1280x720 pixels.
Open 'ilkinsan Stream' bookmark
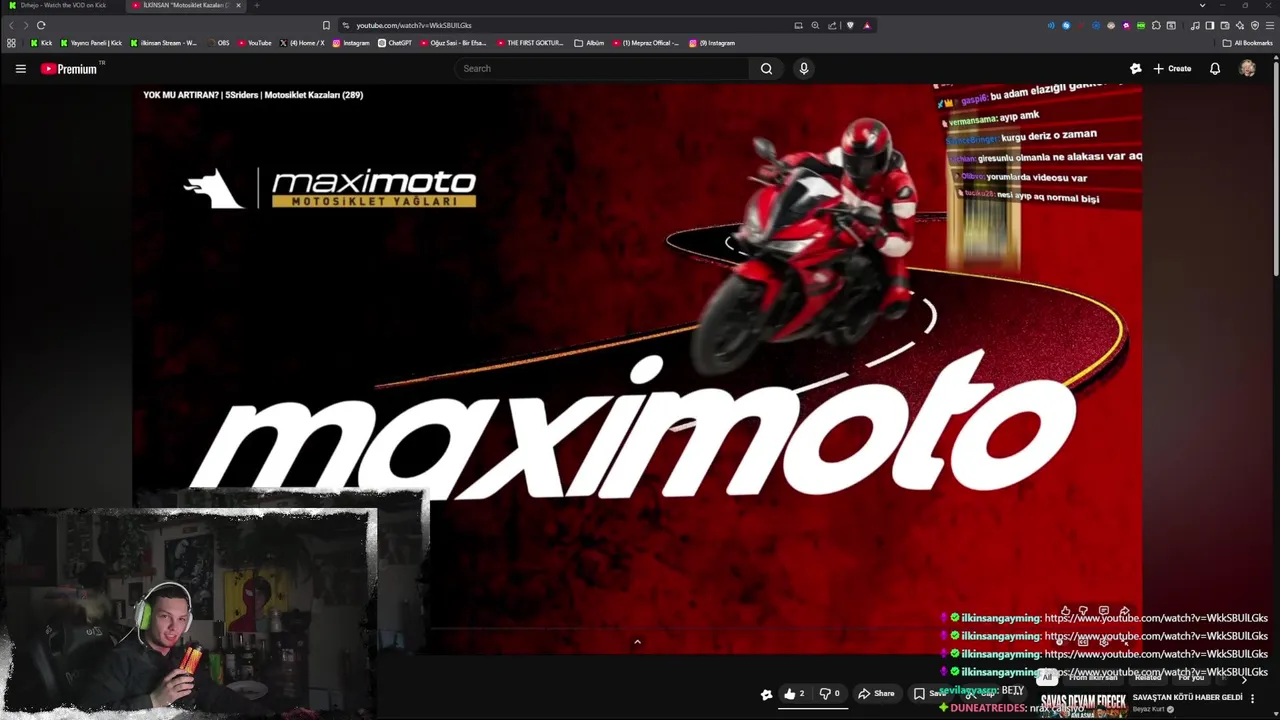[163, 43]
